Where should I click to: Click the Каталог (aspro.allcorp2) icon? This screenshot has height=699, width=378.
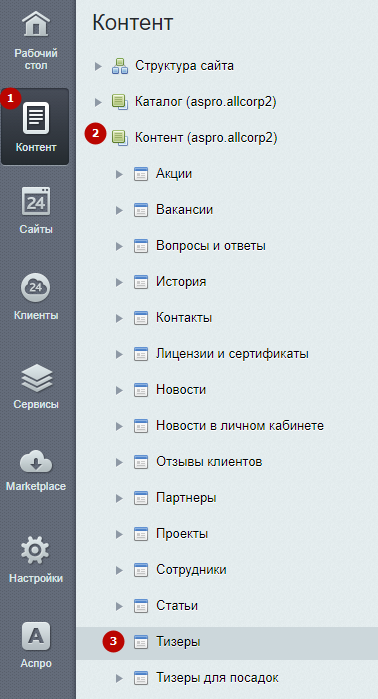[119, 103]
